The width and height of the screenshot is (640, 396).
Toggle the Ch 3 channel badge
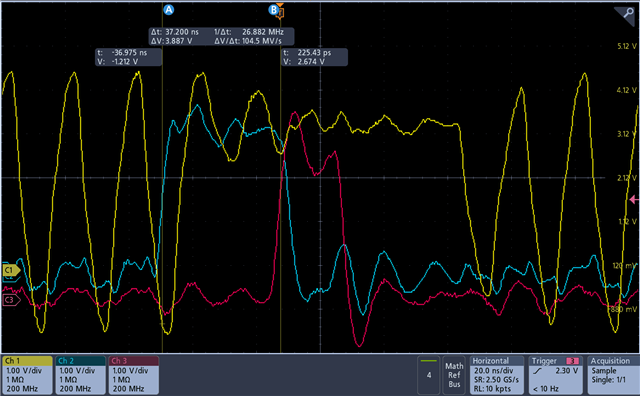coord(133,375)
